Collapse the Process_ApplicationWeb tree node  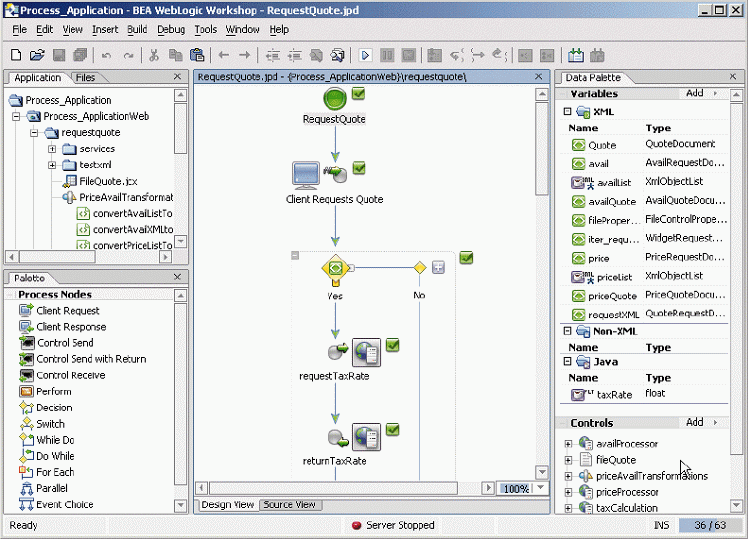pyautogui.click(x=16, y=116)
